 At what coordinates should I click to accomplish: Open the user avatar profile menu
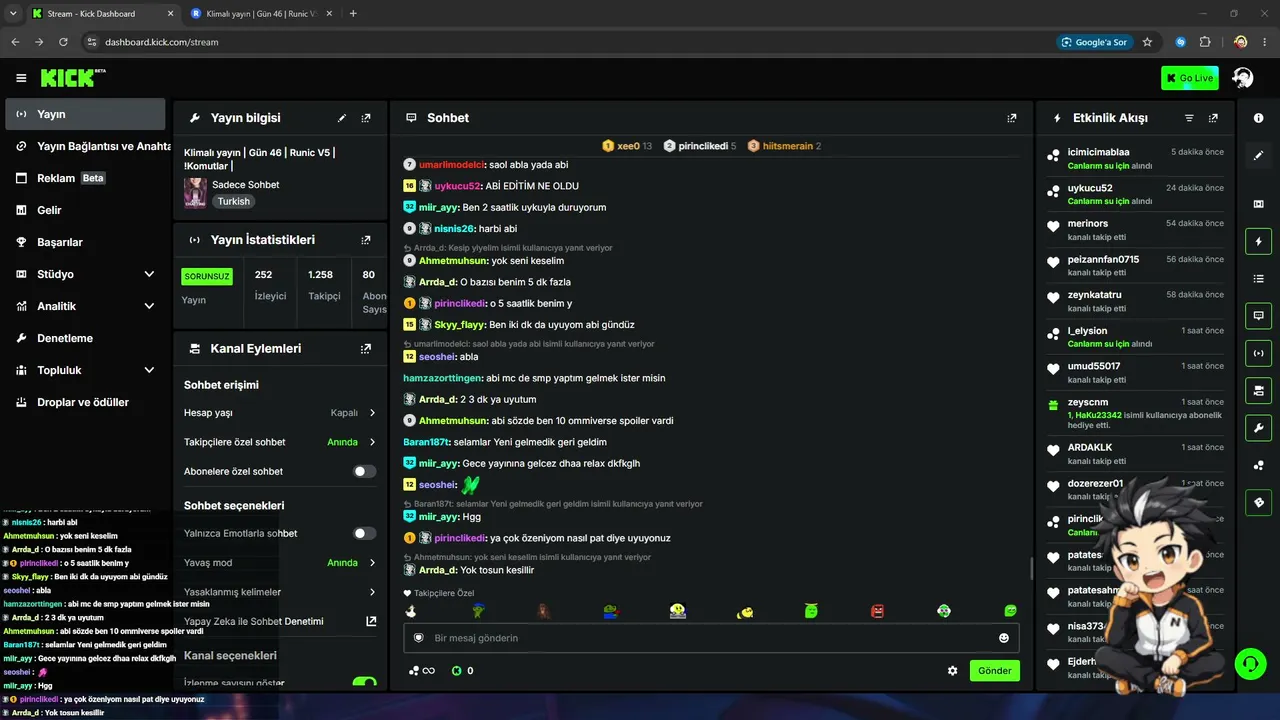pos(1243,78)
